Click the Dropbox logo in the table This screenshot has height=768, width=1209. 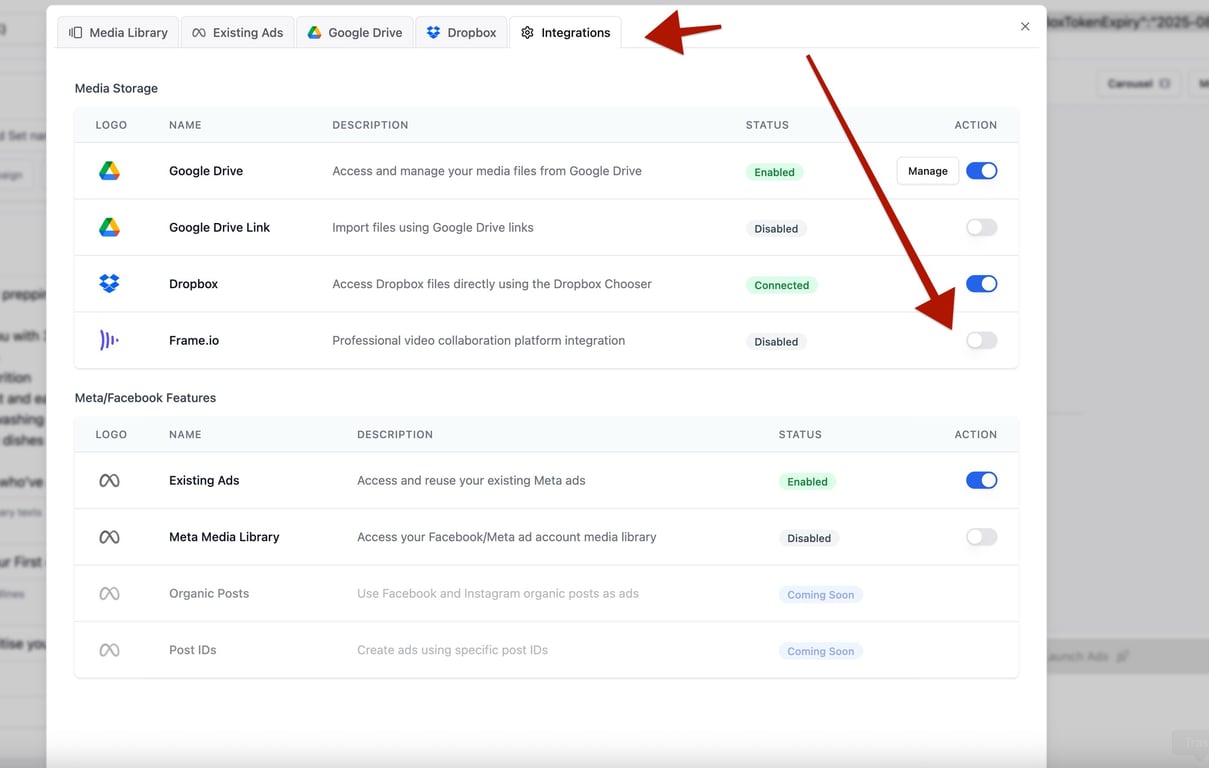pos(110,284)
